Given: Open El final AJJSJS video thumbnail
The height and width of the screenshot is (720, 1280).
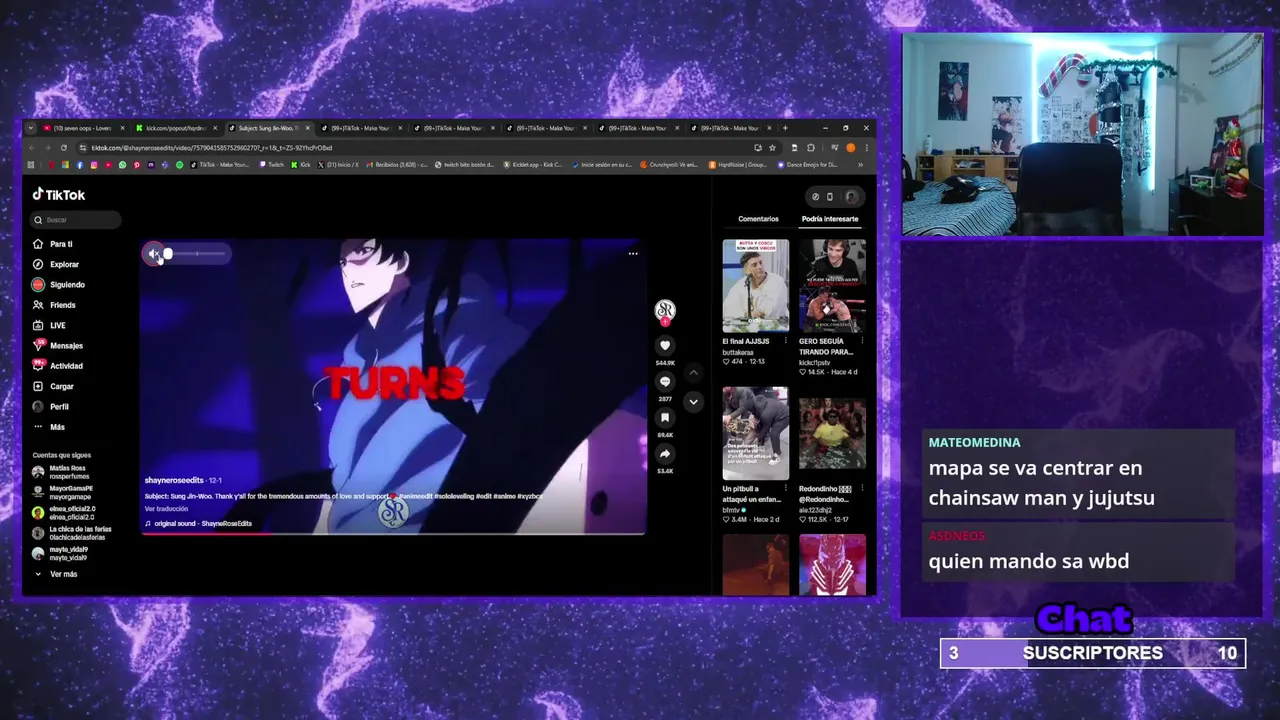Looking at the screenshot, I should point(755,286).
